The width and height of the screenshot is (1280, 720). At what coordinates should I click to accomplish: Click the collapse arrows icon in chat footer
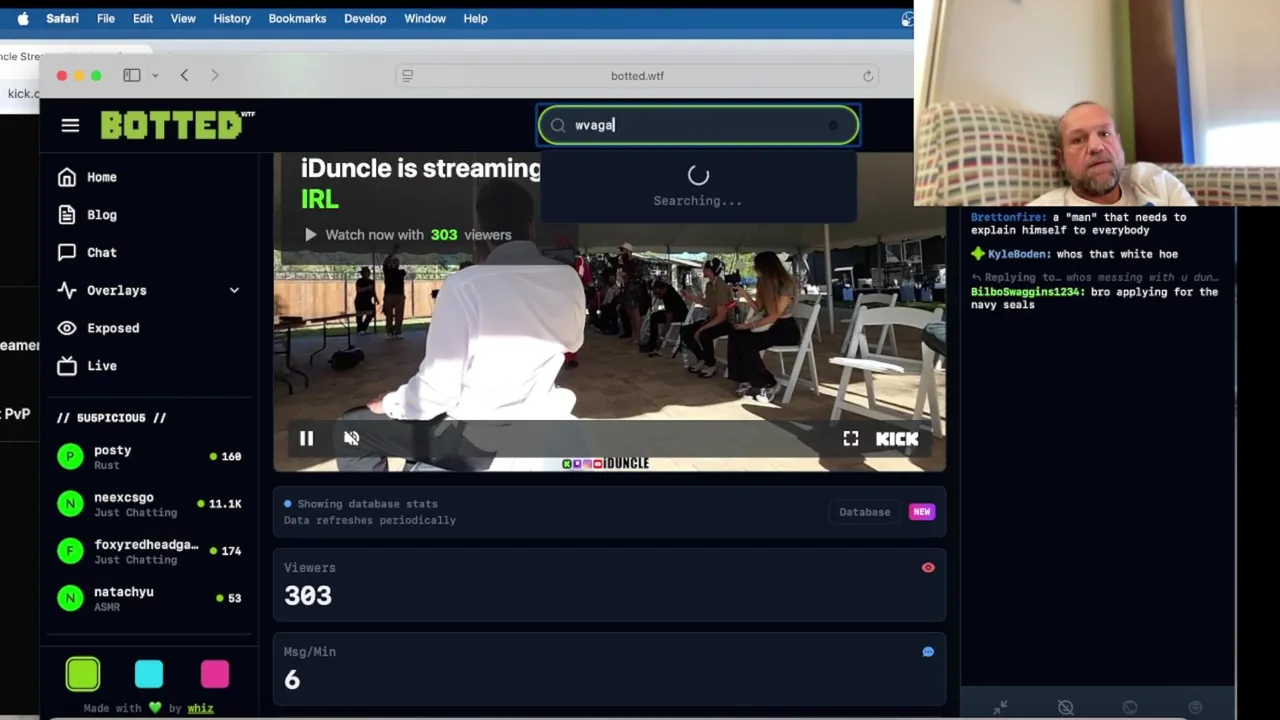point(1001,707)
